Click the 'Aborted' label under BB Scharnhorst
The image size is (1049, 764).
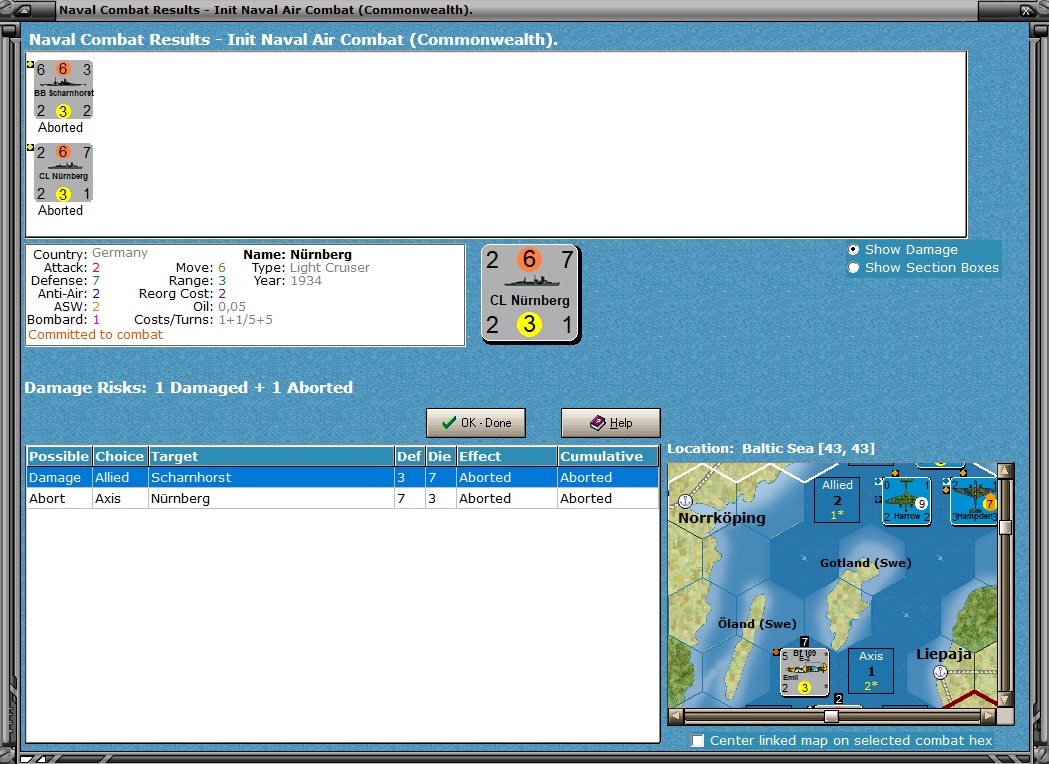point(60,127)
